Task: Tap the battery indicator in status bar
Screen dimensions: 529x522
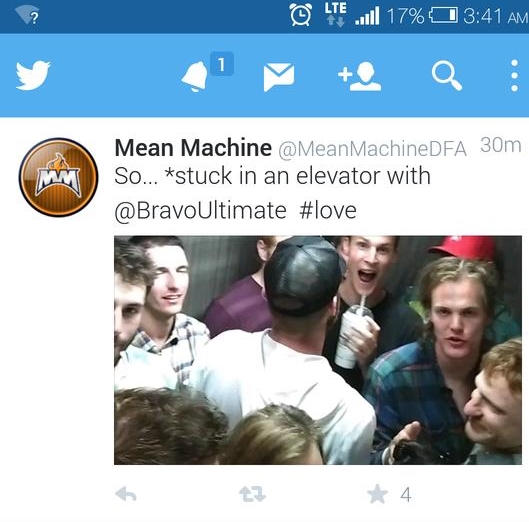Action: (443, 15)
